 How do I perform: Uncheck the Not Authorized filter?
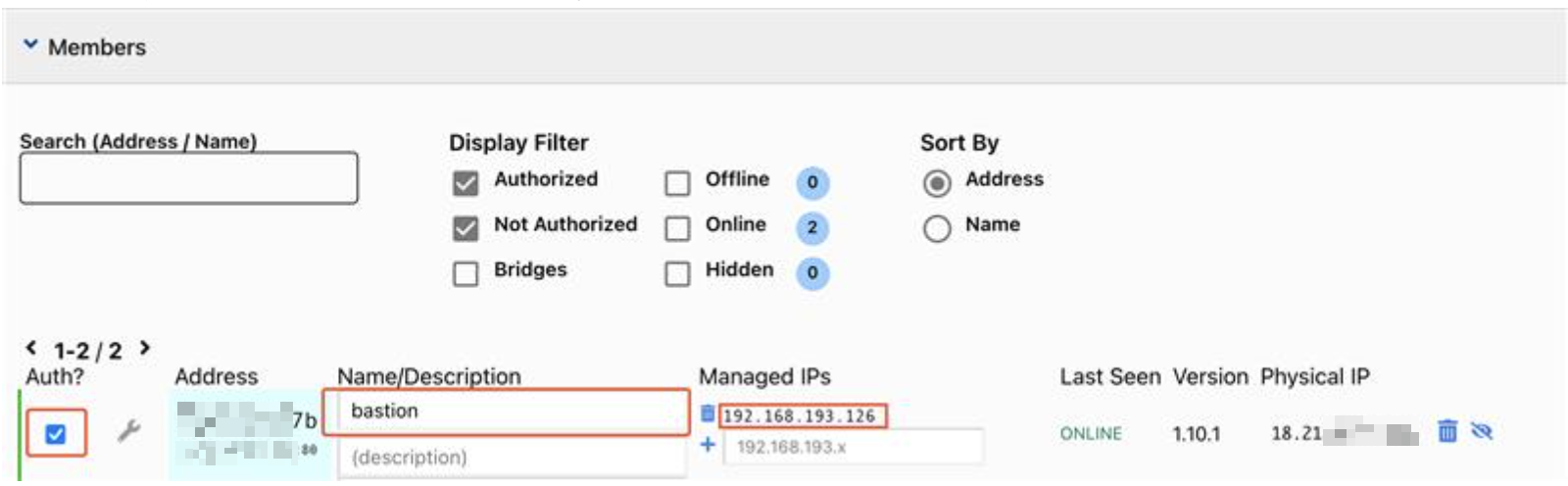click(465, 228)
